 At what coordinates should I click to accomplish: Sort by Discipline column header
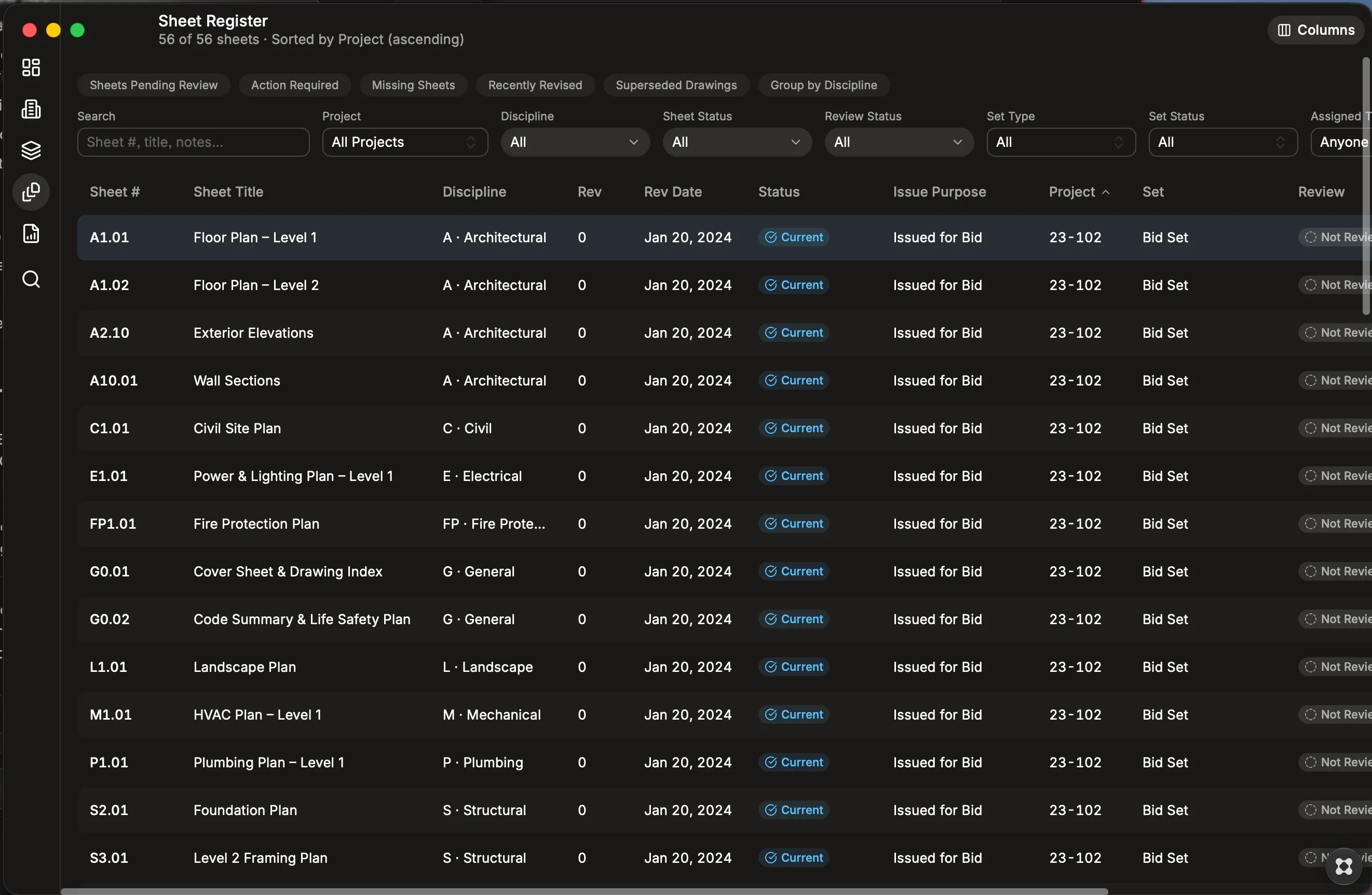tap(474, 192)
